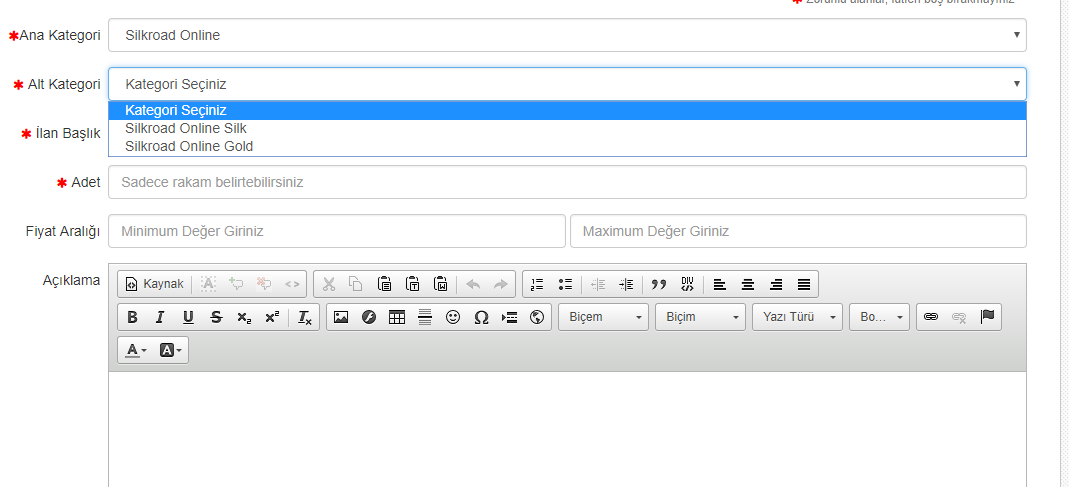1069x487 pixels.
Task: Select the Silkroad Online Silk option
Action: (x=567, y=128)
